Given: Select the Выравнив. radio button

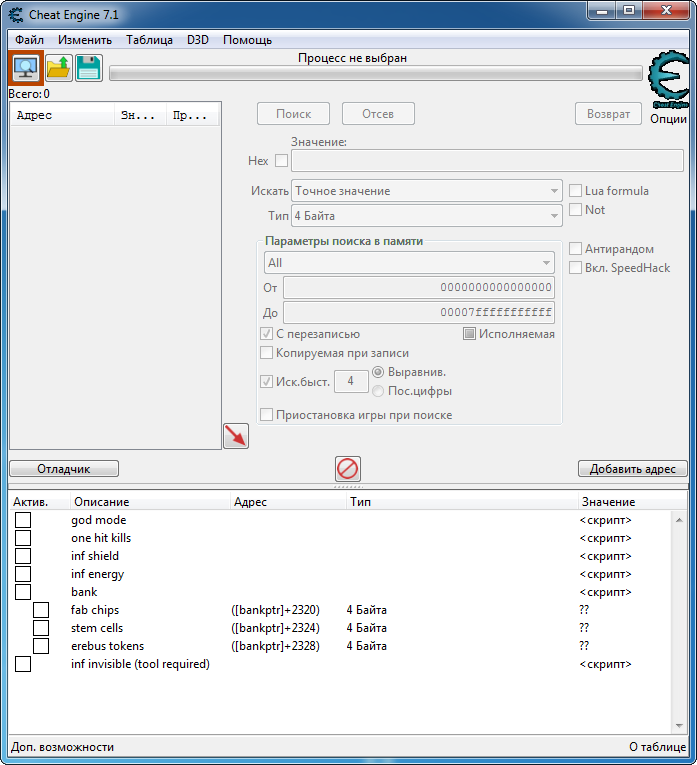Looking at the screenshot, I should click(x=378, y=372).
